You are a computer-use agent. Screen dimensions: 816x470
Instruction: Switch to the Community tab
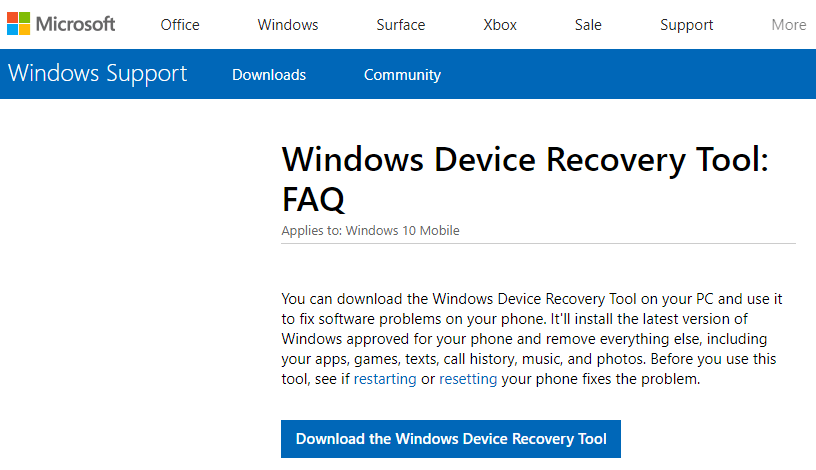pyautogui.click(x=402, y=74)
